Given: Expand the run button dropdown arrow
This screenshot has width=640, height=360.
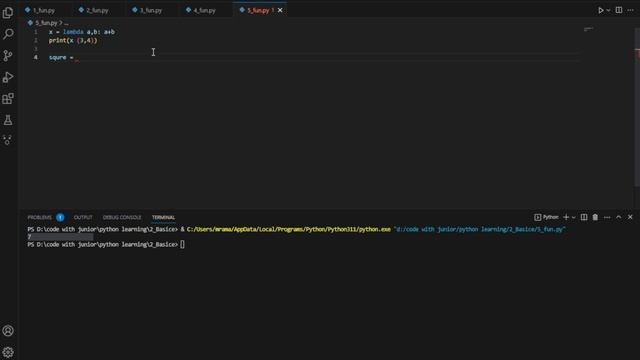Looking at the screenshot, I should click(x=608, y=10).
